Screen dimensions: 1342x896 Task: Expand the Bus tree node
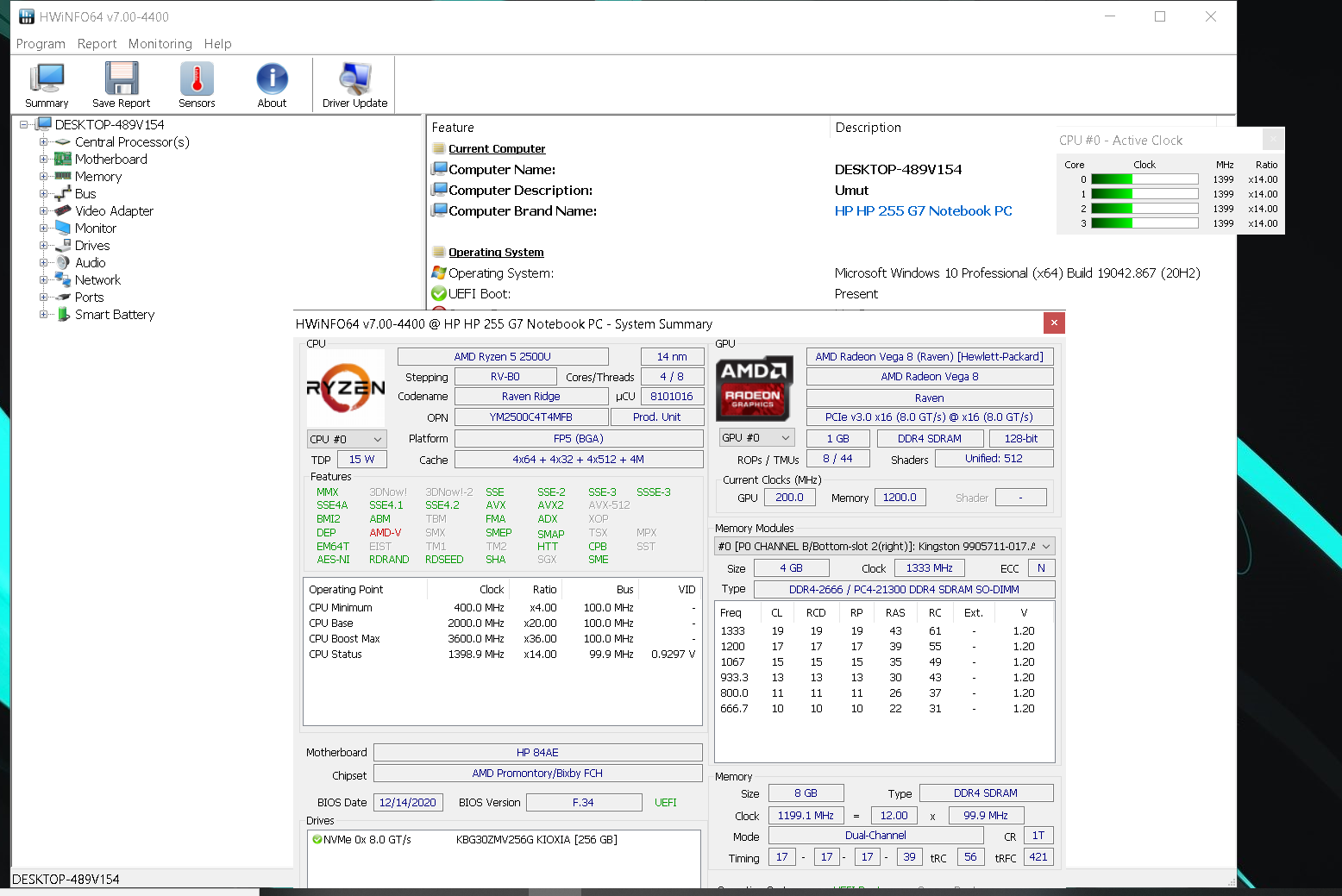[x=43, y=194]
